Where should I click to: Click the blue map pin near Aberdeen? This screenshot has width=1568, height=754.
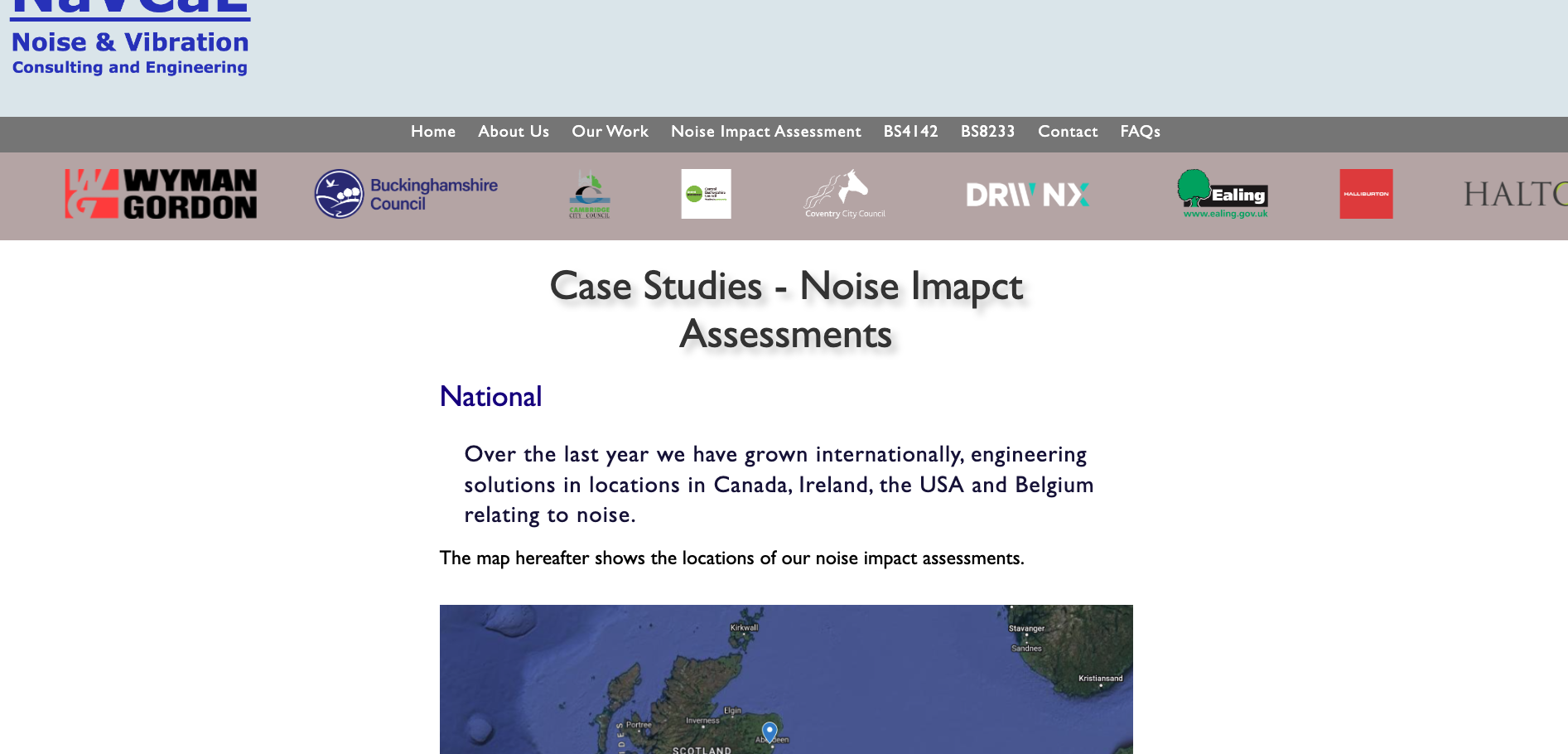[x=770, y=731]
